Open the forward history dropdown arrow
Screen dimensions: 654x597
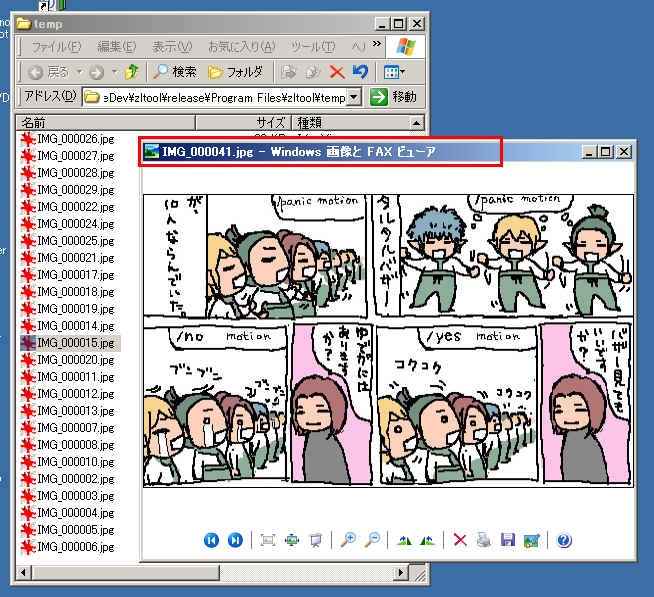(114, 72)
